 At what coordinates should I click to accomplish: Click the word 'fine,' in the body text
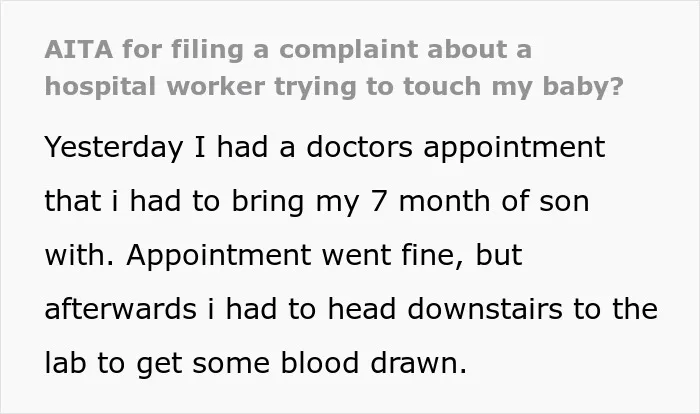(x=432, y=255)
